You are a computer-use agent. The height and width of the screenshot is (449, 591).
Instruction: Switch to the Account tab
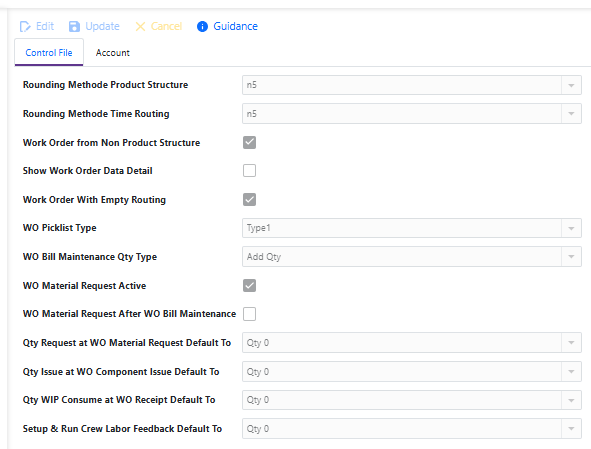113,53
